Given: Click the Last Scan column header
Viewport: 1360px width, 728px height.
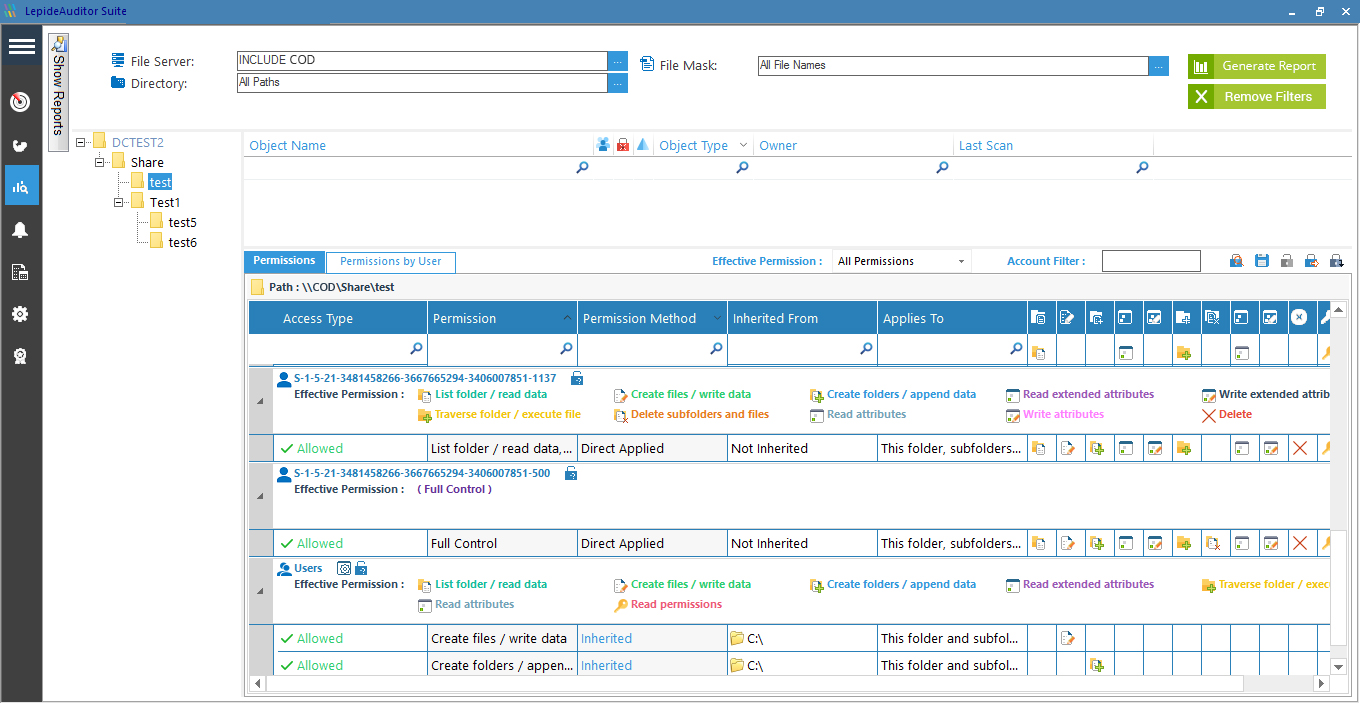Looking at the screenshot, I should point(1053,145).
